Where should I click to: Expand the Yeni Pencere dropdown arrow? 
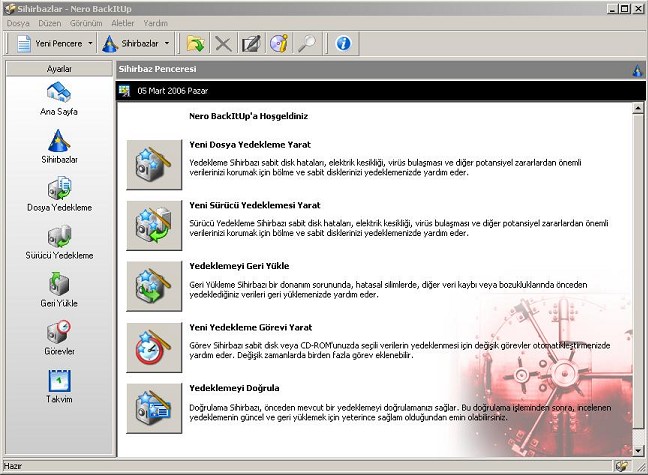(x=90, y=44)
